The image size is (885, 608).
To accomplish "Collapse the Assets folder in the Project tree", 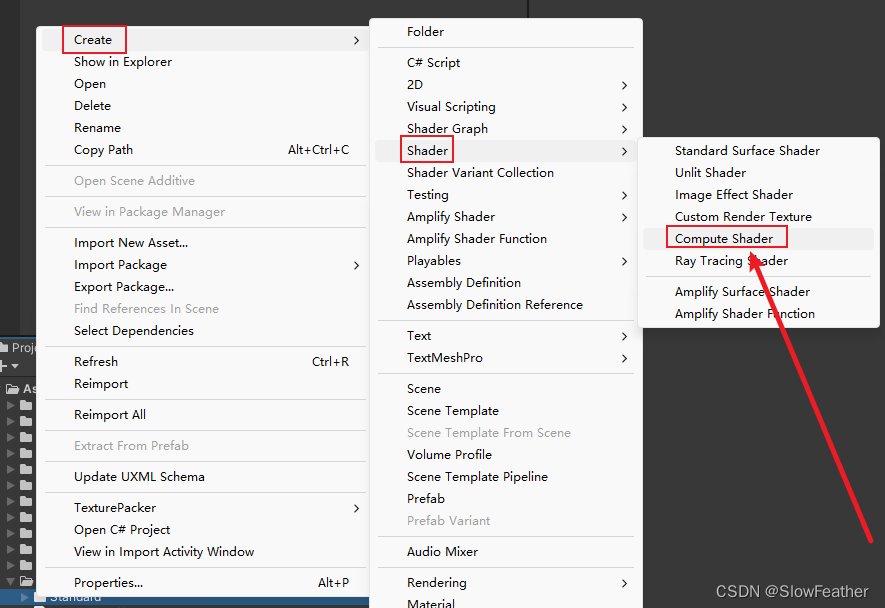I will [2, 388].
